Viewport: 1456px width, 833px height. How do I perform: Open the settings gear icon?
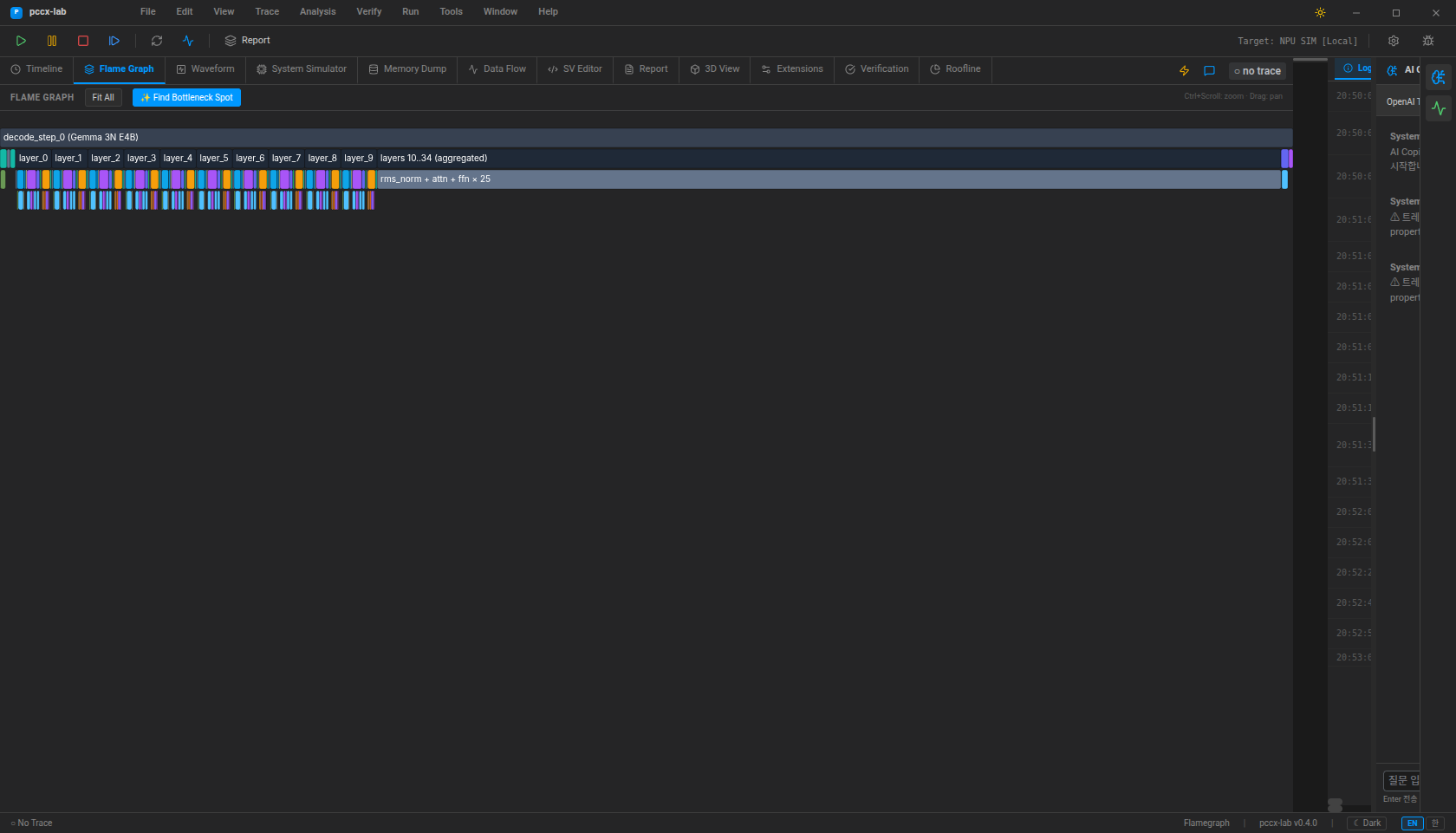[x=1394, y=41]
